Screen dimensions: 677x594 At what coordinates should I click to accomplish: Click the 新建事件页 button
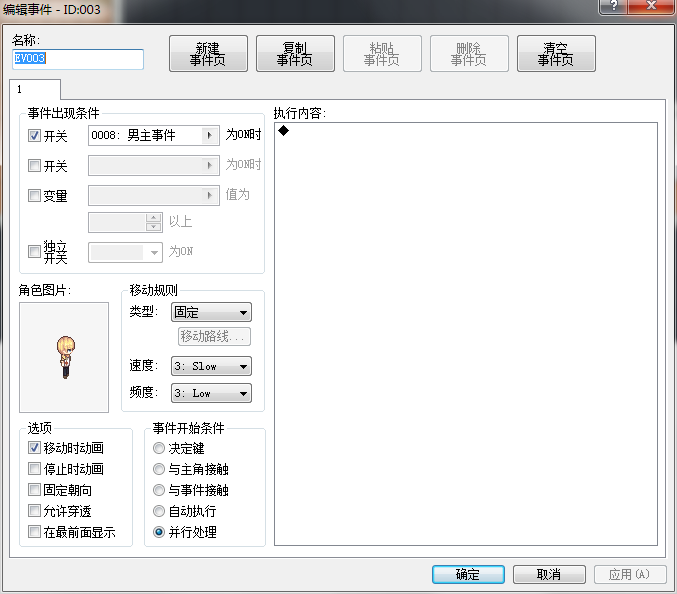tap(208, 54)
